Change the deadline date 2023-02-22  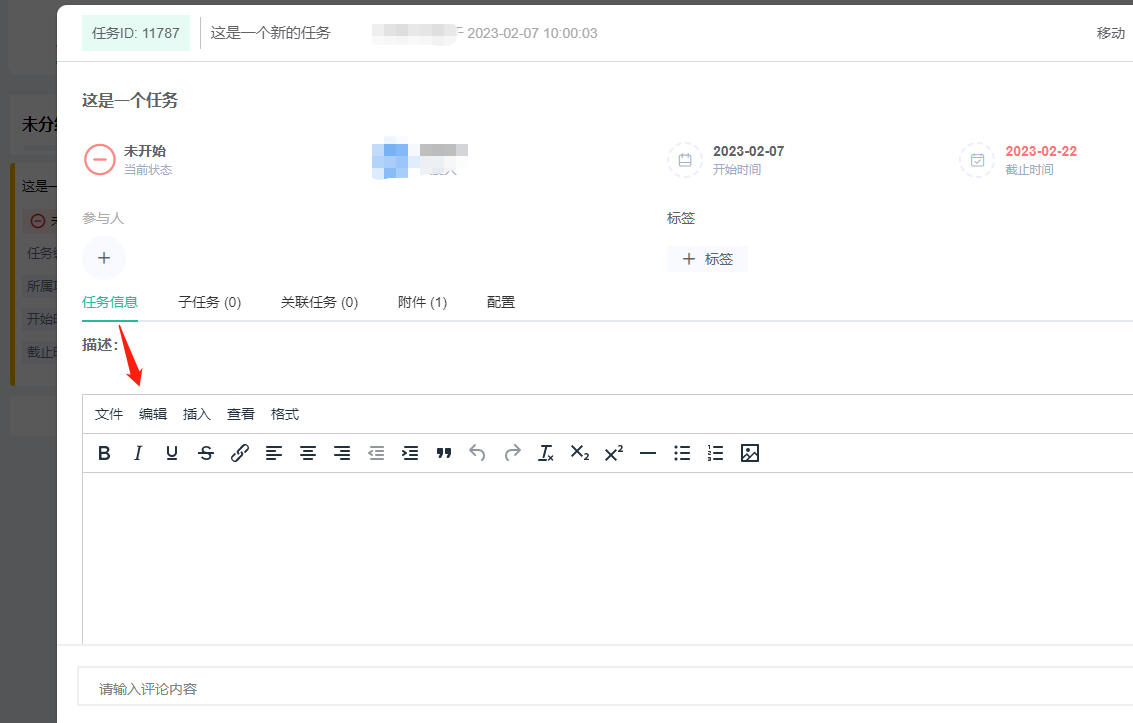point(1040,152)
